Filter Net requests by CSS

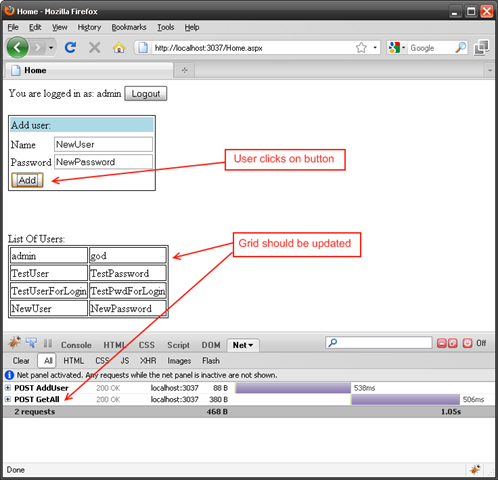pos(102,361)
